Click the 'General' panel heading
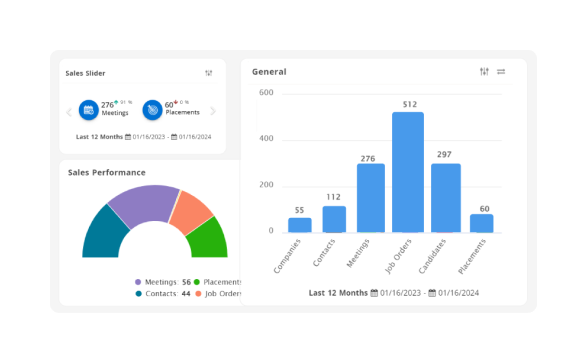Image resolution: width=587 pixels, height=363 pixels. click(269, 72)
